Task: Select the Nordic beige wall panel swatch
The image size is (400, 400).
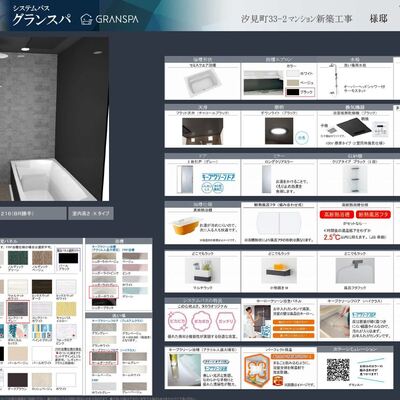Action: pos(42,258)
